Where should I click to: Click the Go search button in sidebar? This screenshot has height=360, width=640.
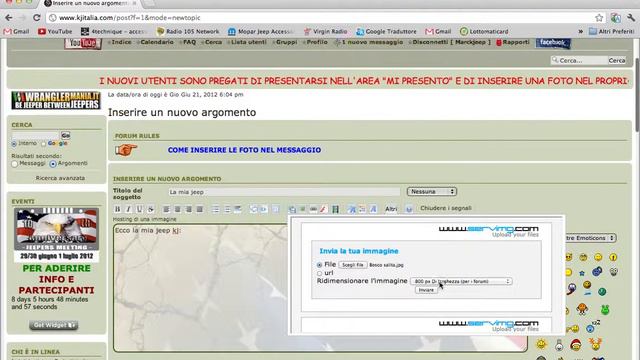[65, 135]
